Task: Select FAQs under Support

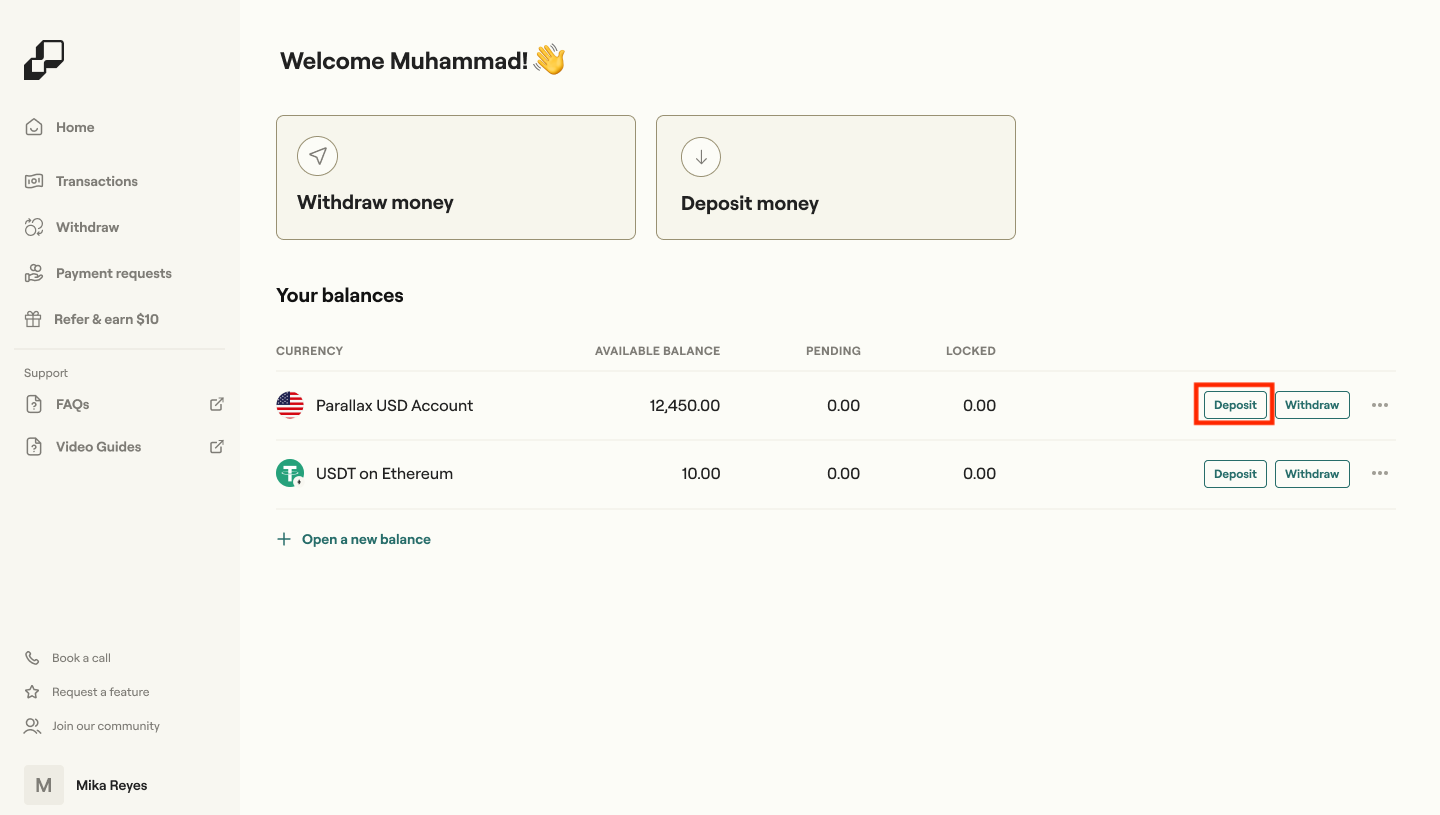Action: pos(71,404)
